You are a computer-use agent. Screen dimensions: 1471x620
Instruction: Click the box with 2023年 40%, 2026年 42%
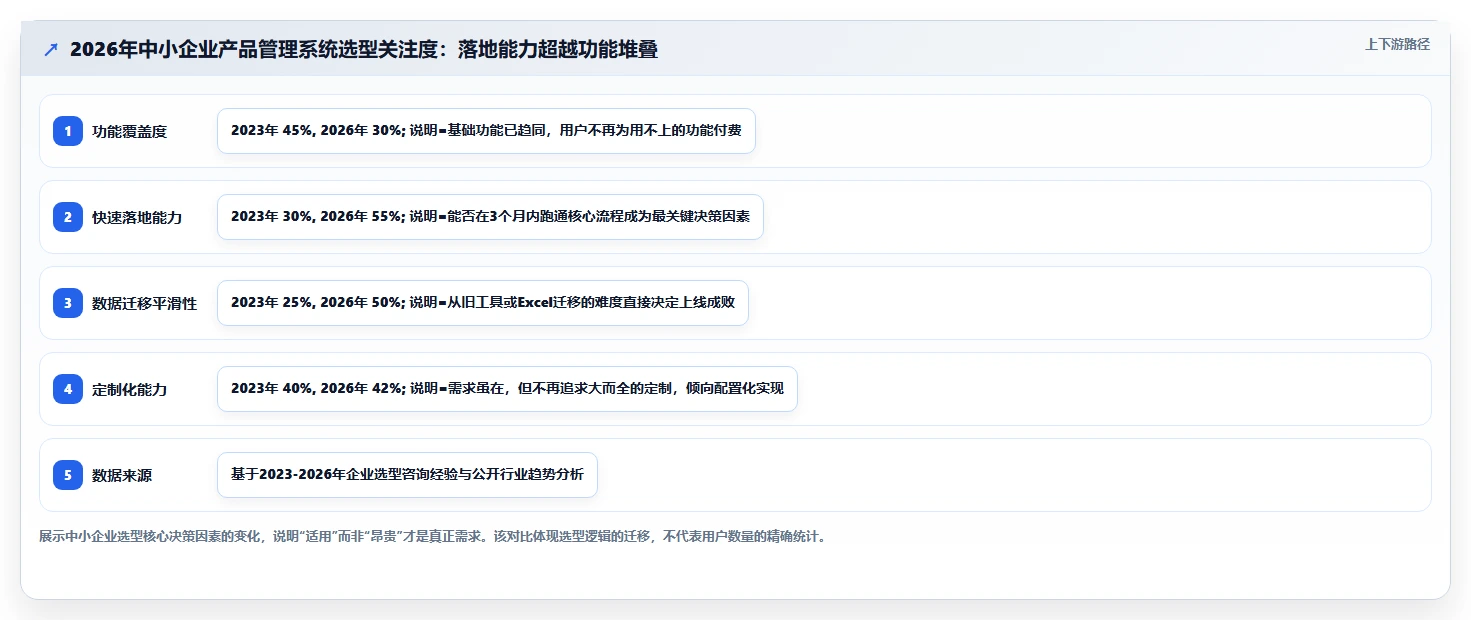[x=507, y=389]
